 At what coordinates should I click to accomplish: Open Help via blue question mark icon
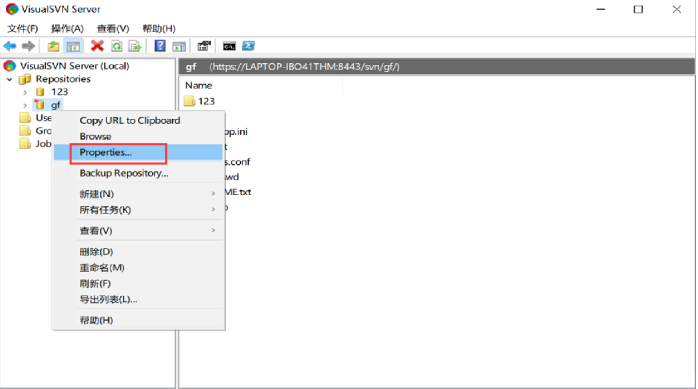pyautogui.click(x=160, y=45)
